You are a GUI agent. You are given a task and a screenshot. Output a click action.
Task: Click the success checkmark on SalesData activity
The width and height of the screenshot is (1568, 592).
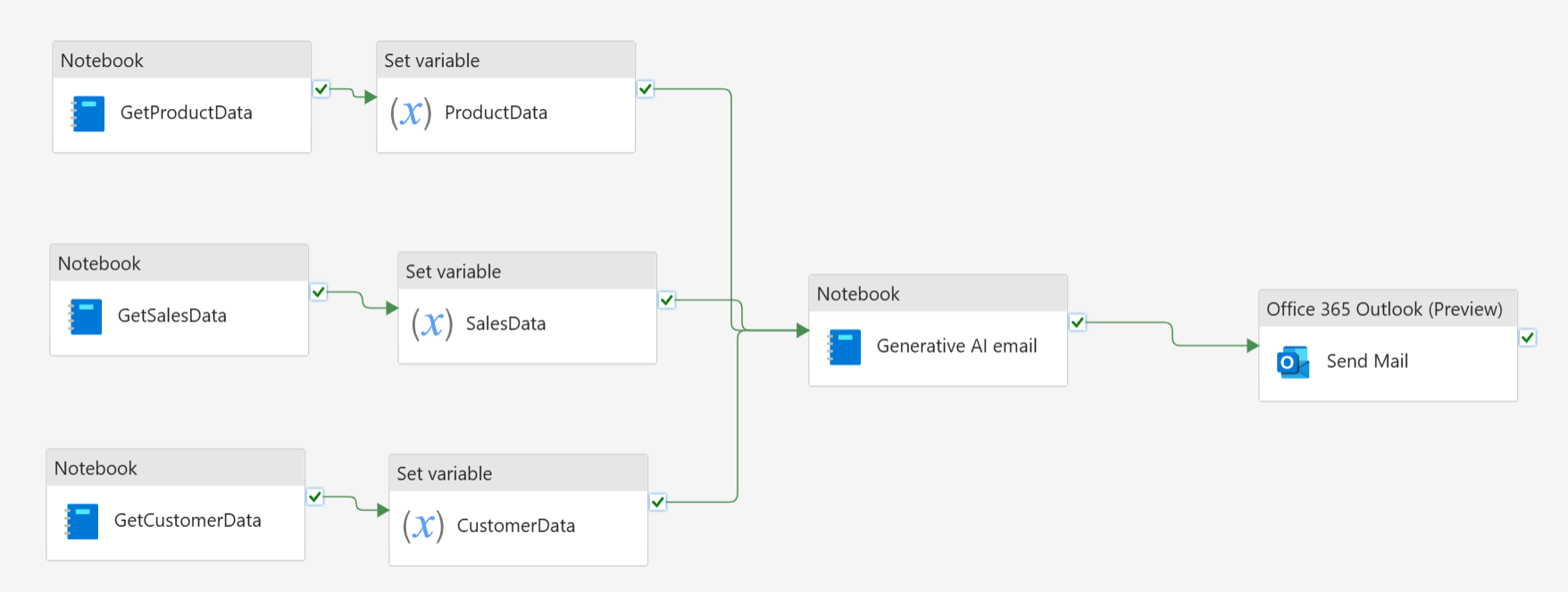pyautogui.click(x=667, y=300)
